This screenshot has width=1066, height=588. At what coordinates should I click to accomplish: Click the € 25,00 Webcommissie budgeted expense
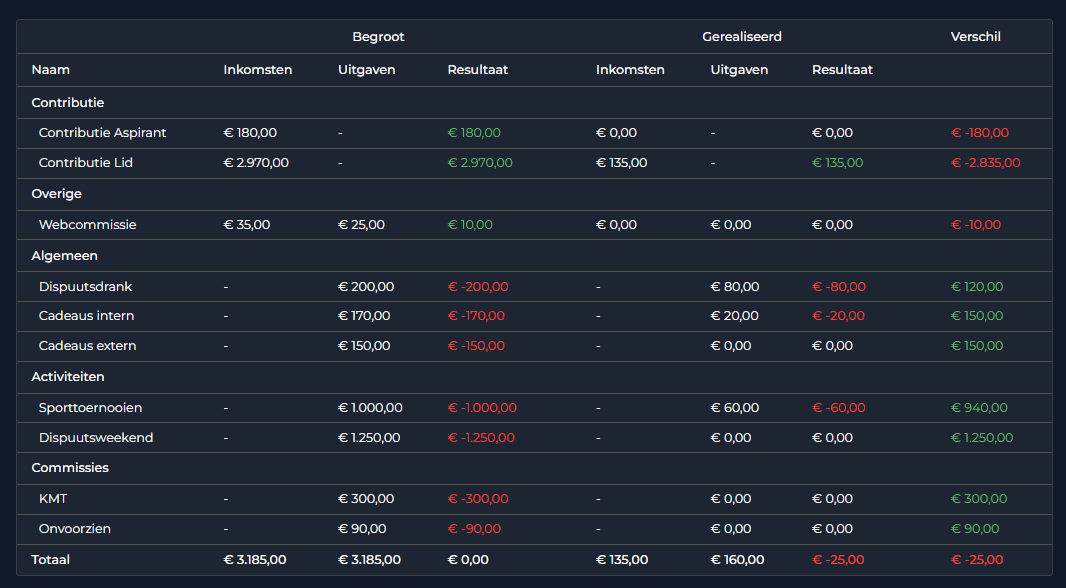pyautogui.click(x=362, y=224)
